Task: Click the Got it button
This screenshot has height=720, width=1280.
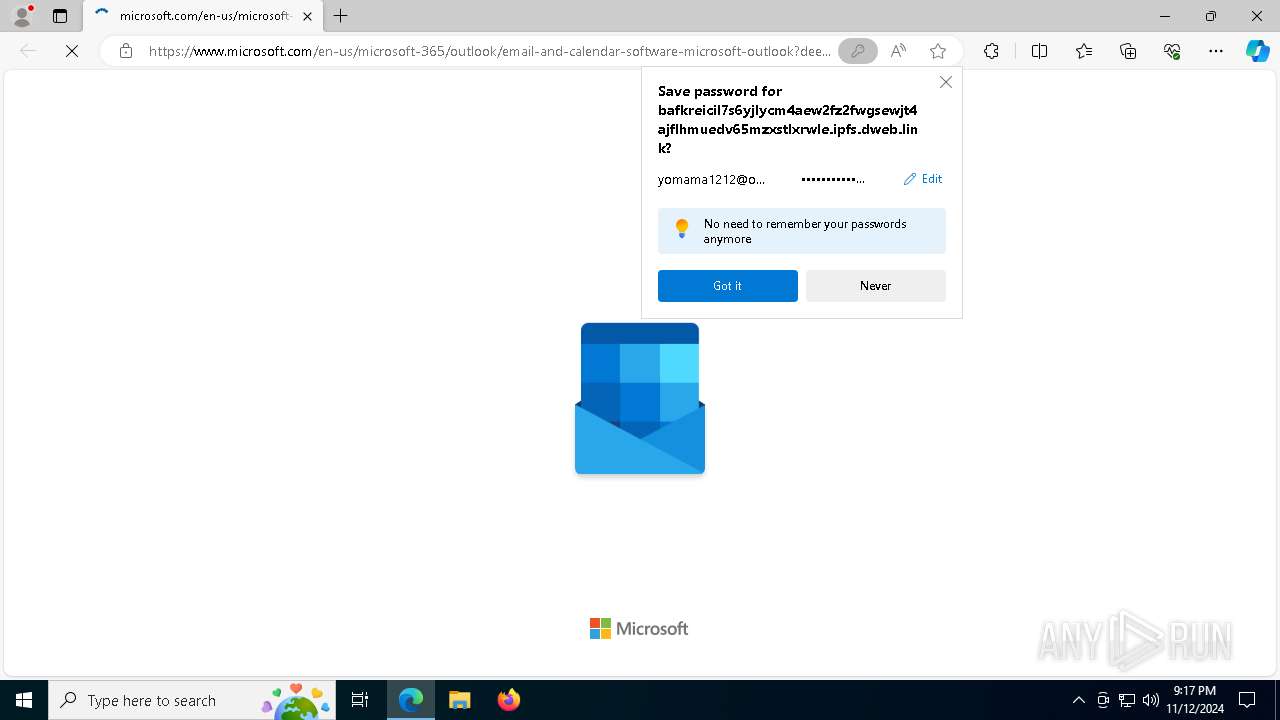Action: pos(728,286)
